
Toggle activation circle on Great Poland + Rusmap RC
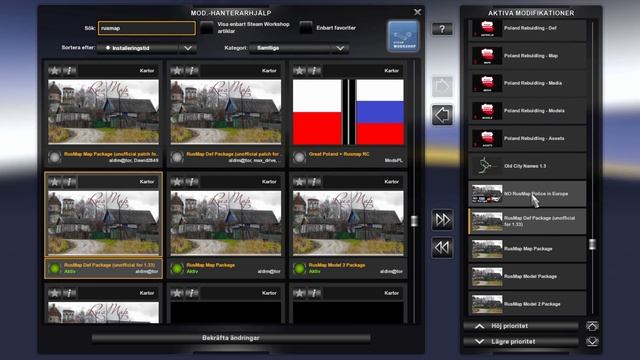point(299,157)
